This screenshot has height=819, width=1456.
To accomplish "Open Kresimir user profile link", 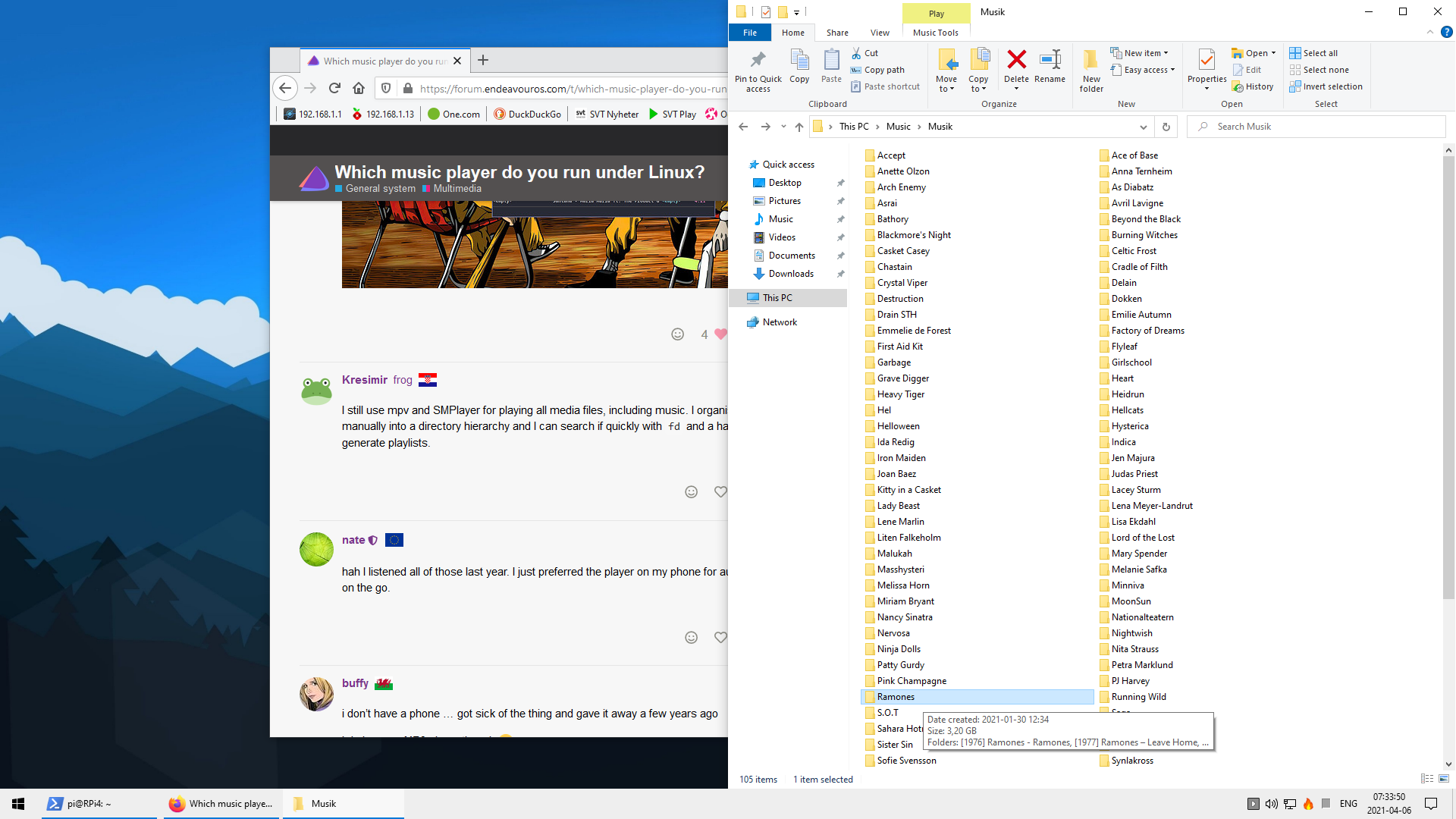I will point(365,380).
